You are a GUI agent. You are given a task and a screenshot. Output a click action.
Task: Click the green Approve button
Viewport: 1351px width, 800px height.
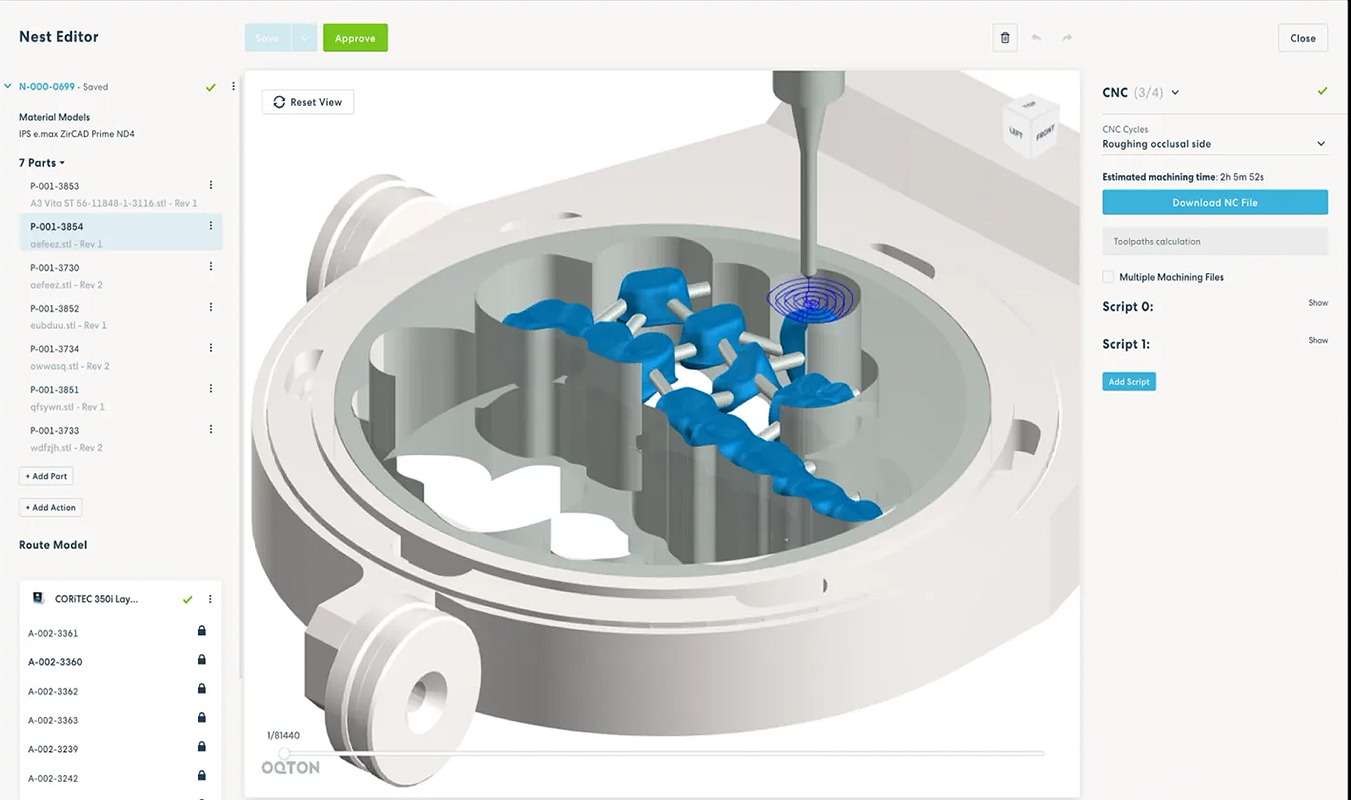[355, 38]
